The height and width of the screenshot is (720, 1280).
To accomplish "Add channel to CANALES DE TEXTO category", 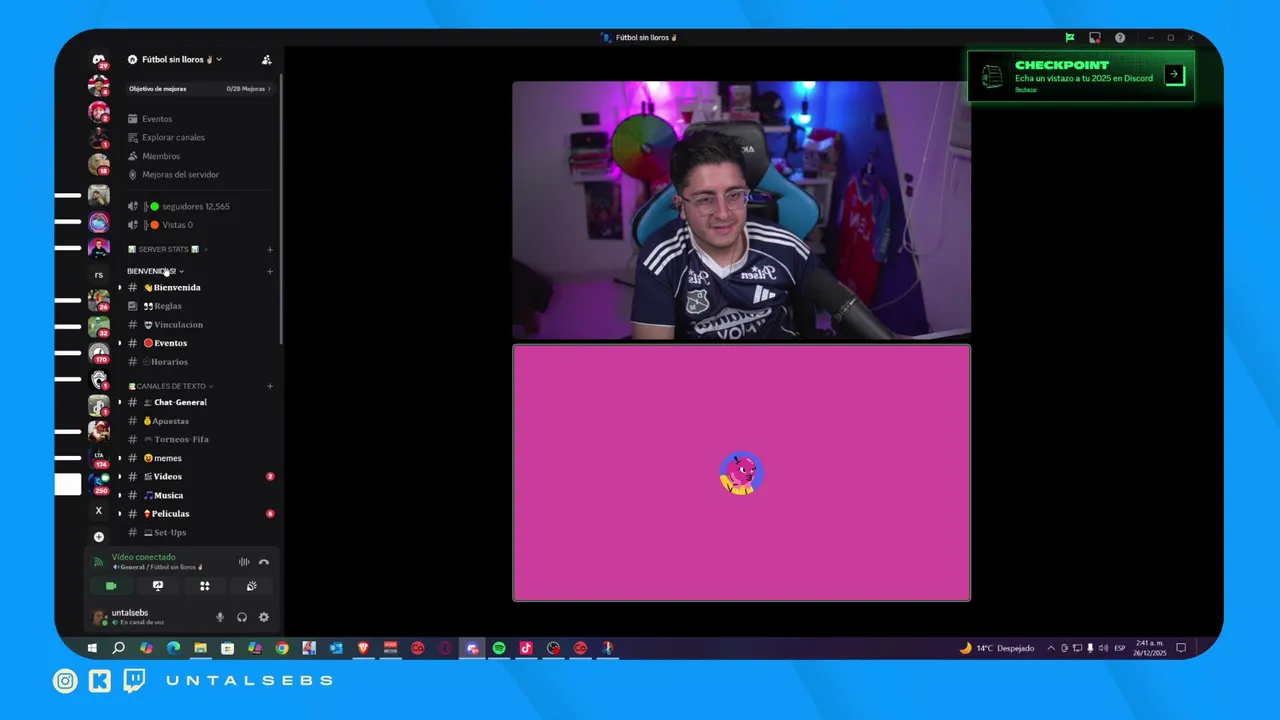I will tap(270, 386).
